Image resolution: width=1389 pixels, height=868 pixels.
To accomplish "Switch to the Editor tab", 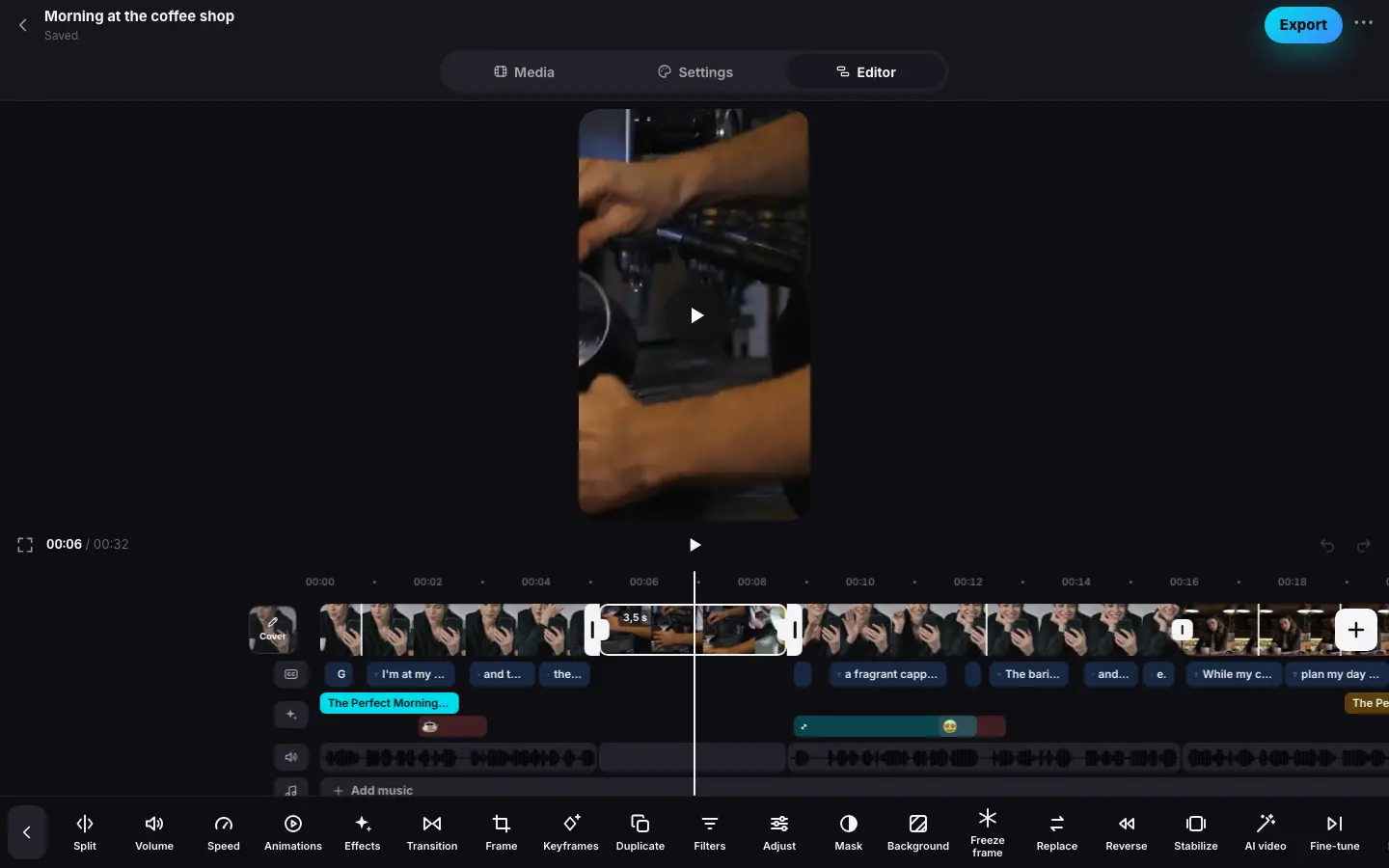I will click(865, 72).
